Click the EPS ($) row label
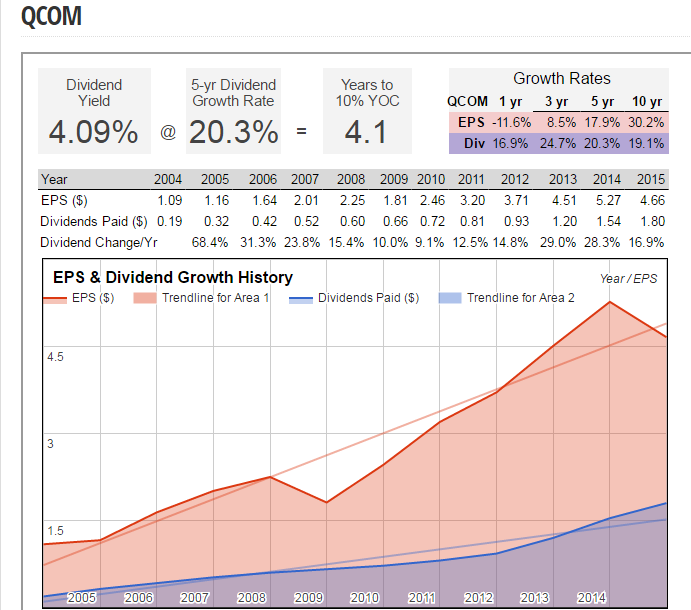 coord(64,201)
